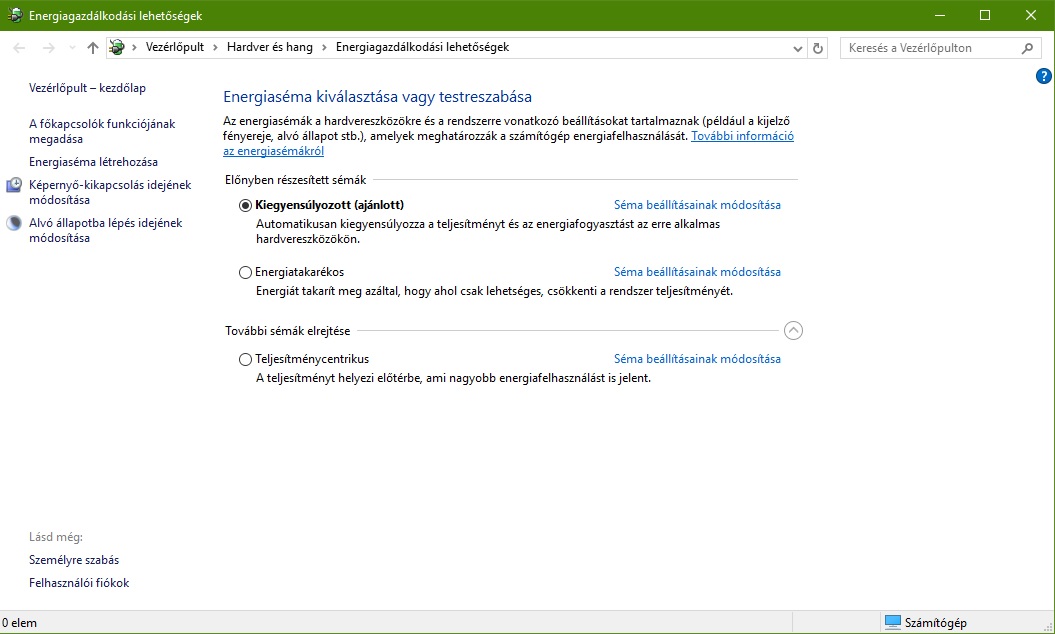Click the window title bar power icon
This screenshot has width=1055, height=634.
[x=15, y=15]
